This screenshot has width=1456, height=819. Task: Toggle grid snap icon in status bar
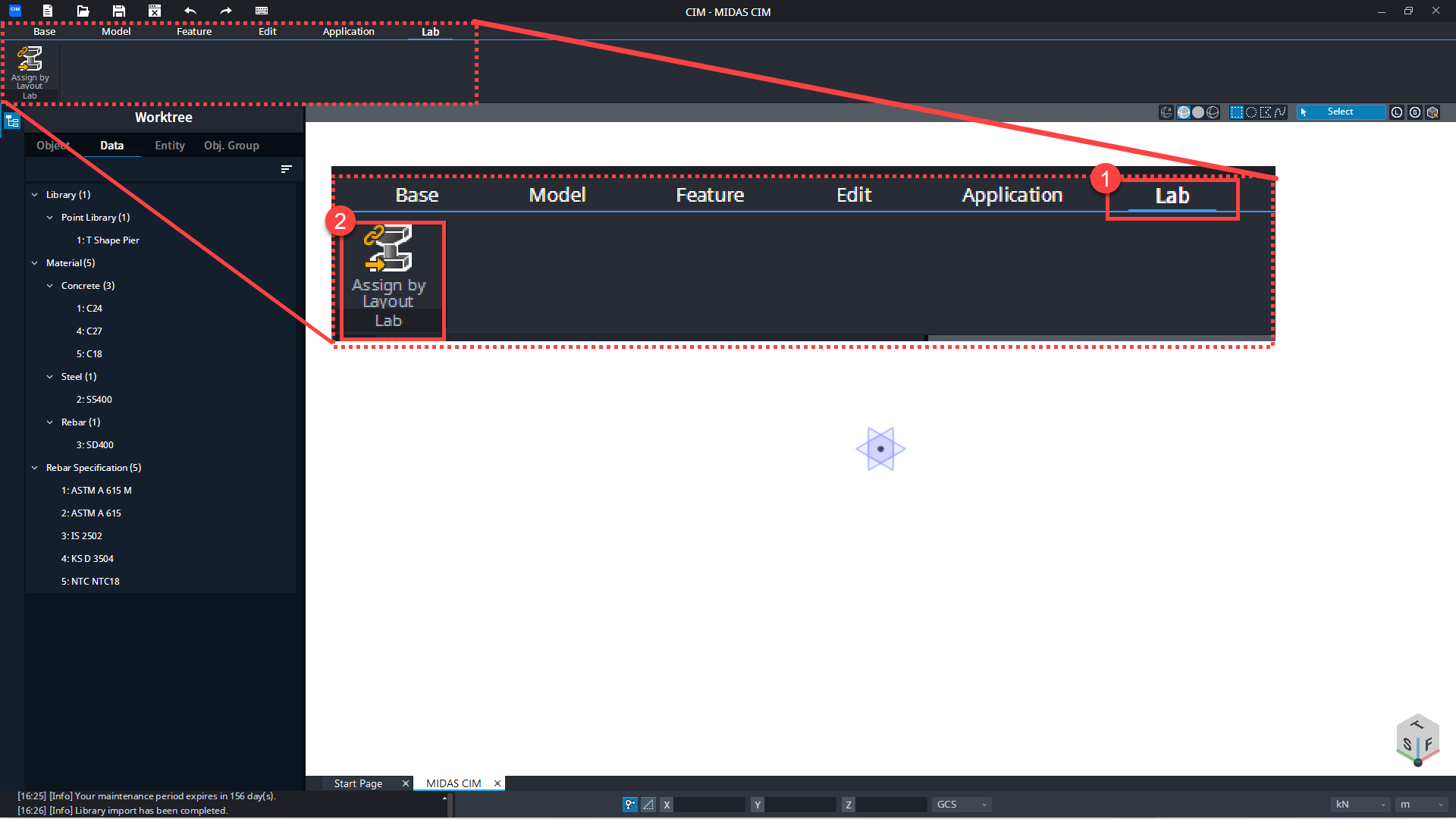648,805
